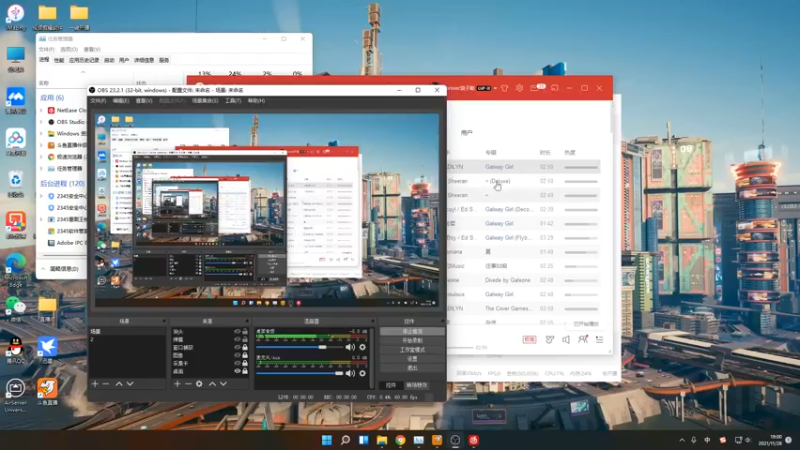Expand 极速浏览器 process in Task Manager

click(x=42, y=157)
